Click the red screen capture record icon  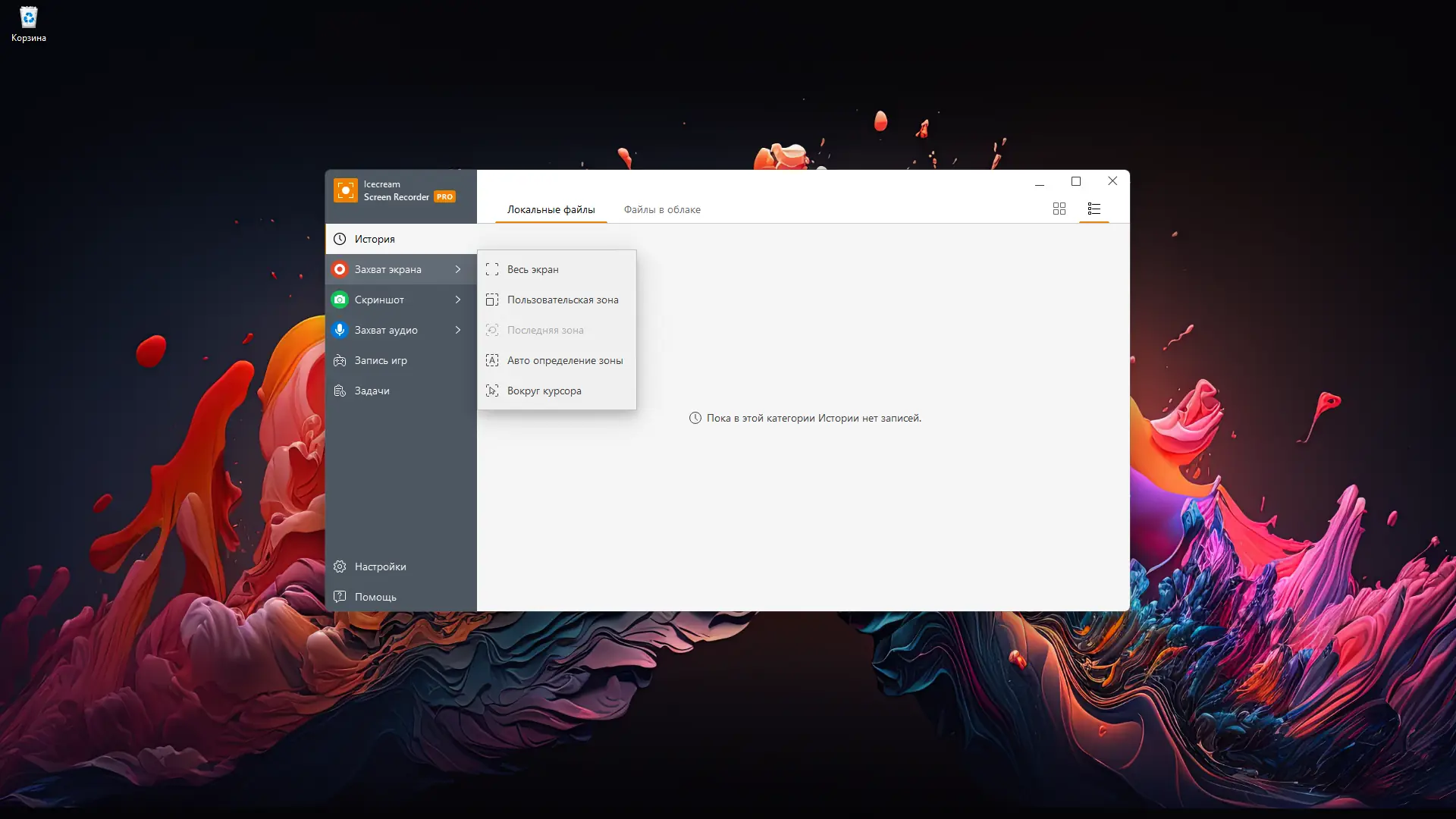340,269
